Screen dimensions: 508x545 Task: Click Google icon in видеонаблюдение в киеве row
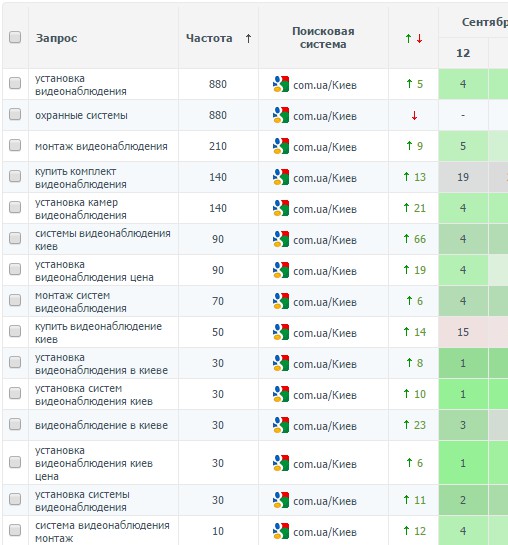coord(281,425)
